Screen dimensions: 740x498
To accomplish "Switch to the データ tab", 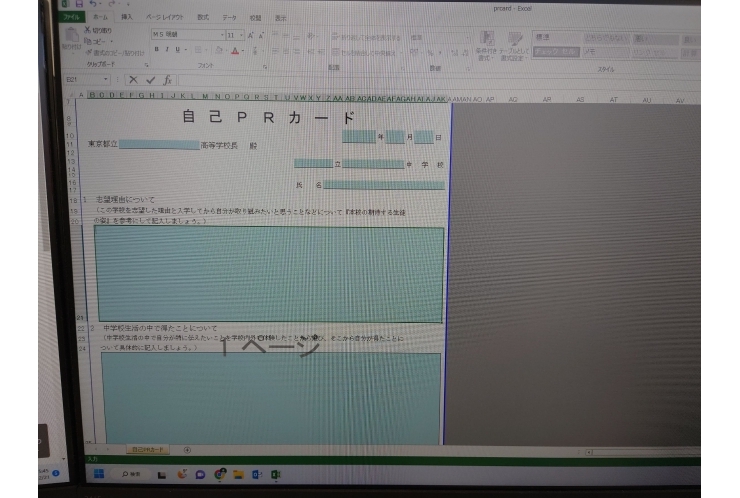I will coord(229,18).
